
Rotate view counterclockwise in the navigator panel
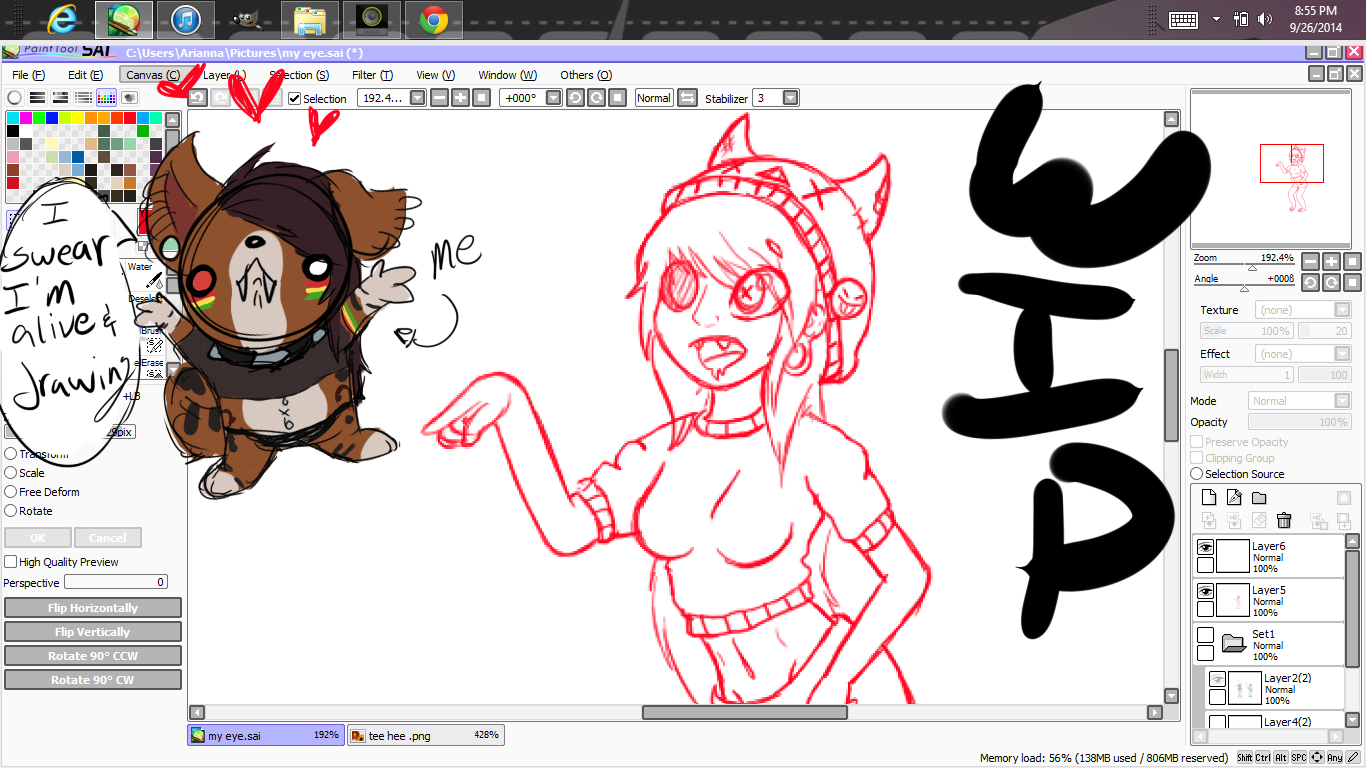coord(1310,283)
